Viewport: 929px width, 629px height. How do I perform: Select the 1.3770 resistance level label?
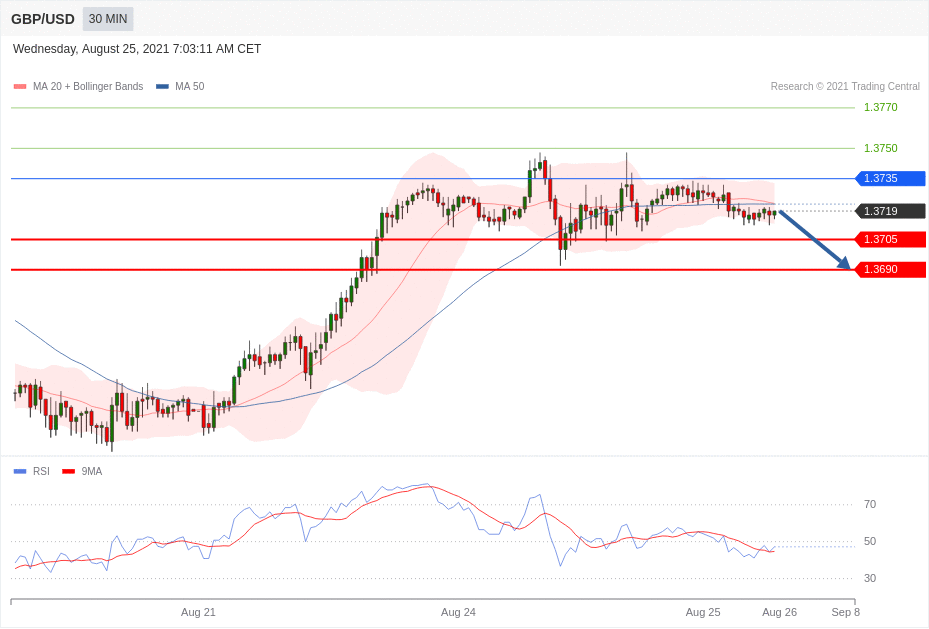(x=880, y=107)
